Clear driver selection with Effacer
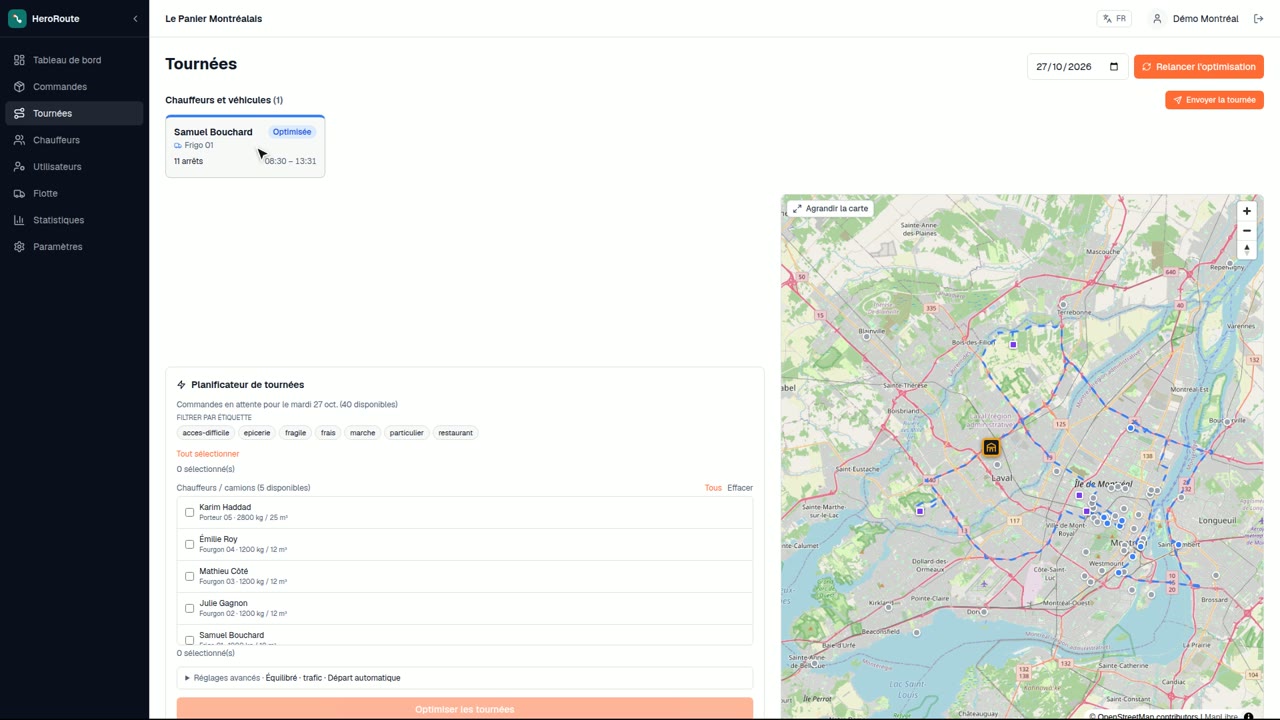The width and height of the screenshot is (1280, 720). (x=740, y=488)
